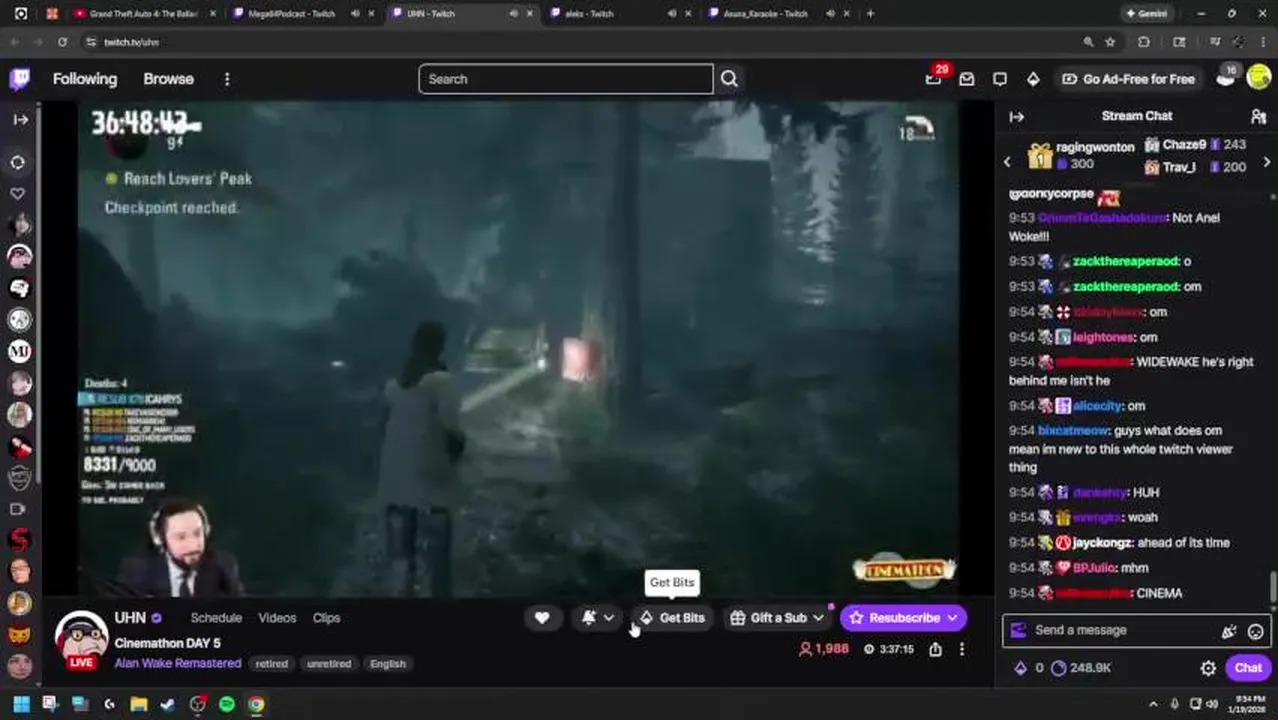Open Spotify from the taskbar
The height and width of the screenshot is (720, 1278).
pos(227,704)
